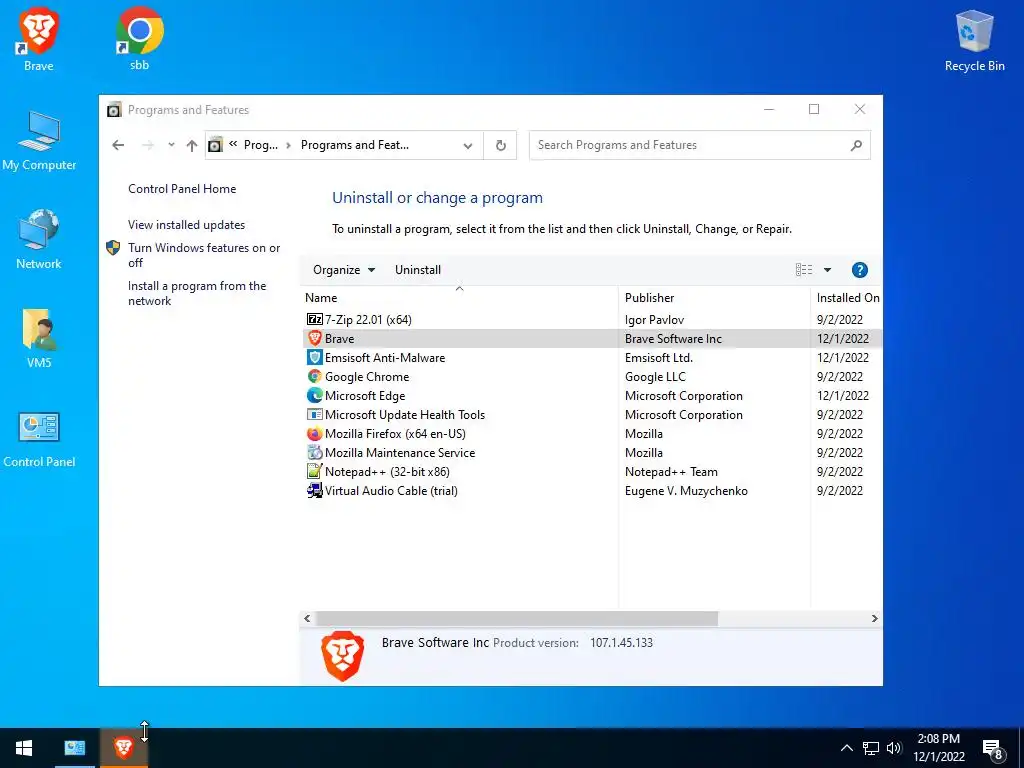Image resolution: width=1024 pixels, height=768 pixels.
Task: Click the 7-Zip program icon
Action: tap(315, 319)
